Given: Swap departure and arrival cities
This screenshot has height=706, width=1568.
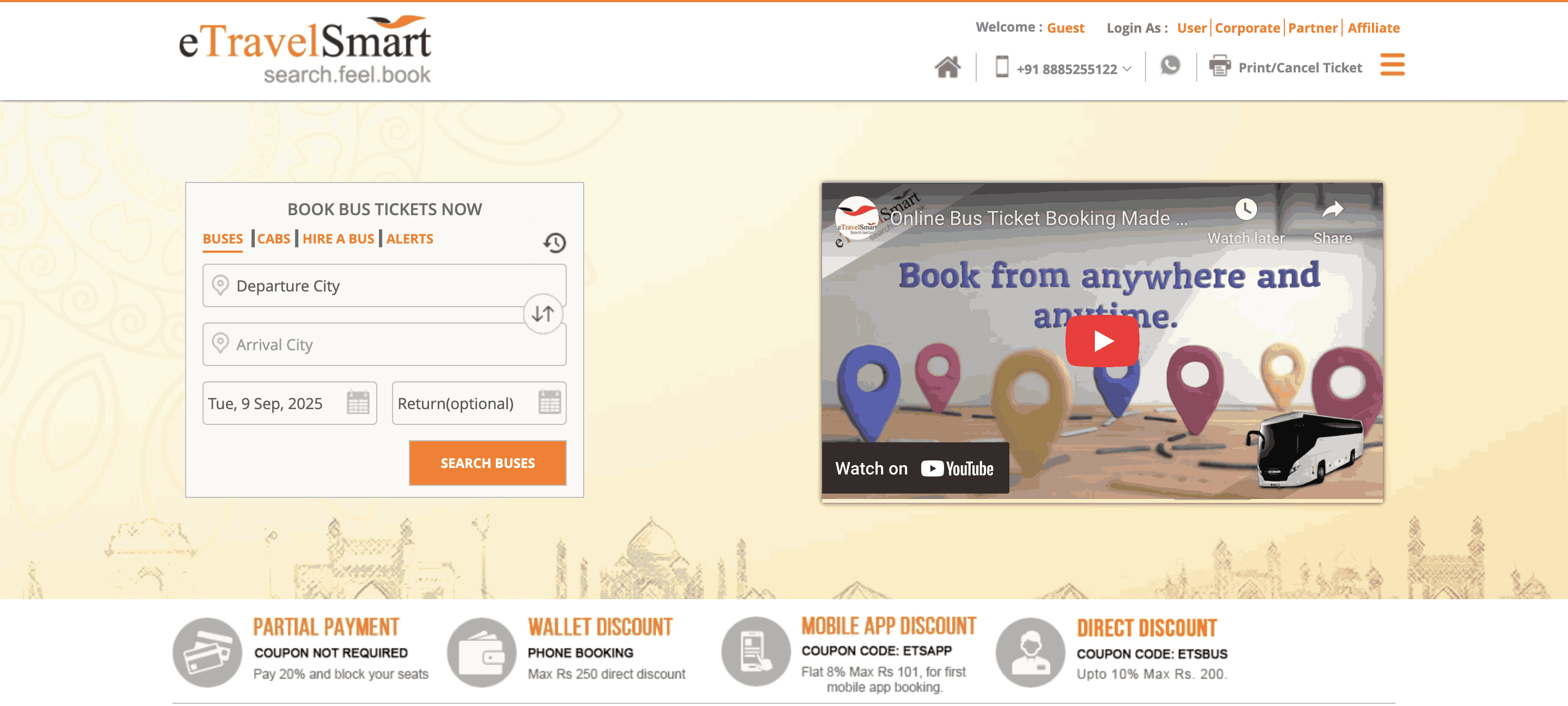Looking at the screenshot, I should point(542,314).
